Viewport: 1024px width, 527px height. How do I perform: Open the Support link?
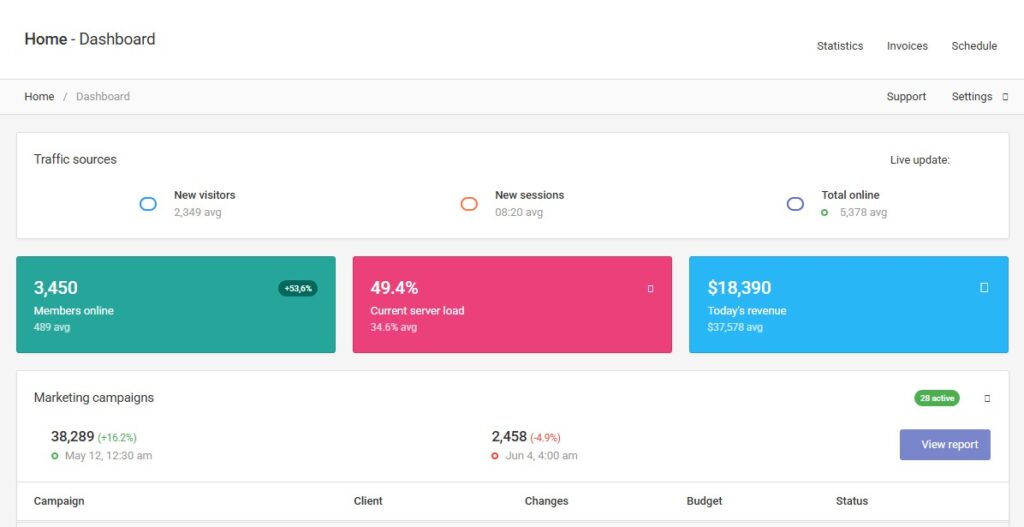(x=906, y=97)
